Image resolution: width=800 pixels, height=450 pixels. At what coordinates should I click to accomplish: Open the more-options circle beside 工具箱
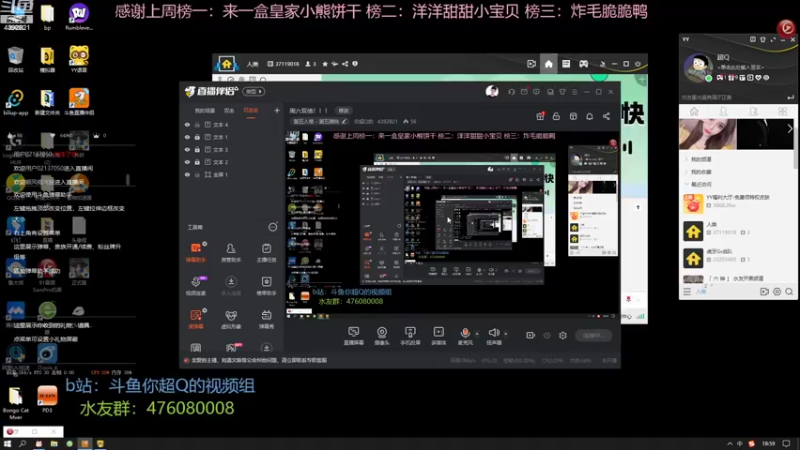pyautogui.click(x=273, y=227)
